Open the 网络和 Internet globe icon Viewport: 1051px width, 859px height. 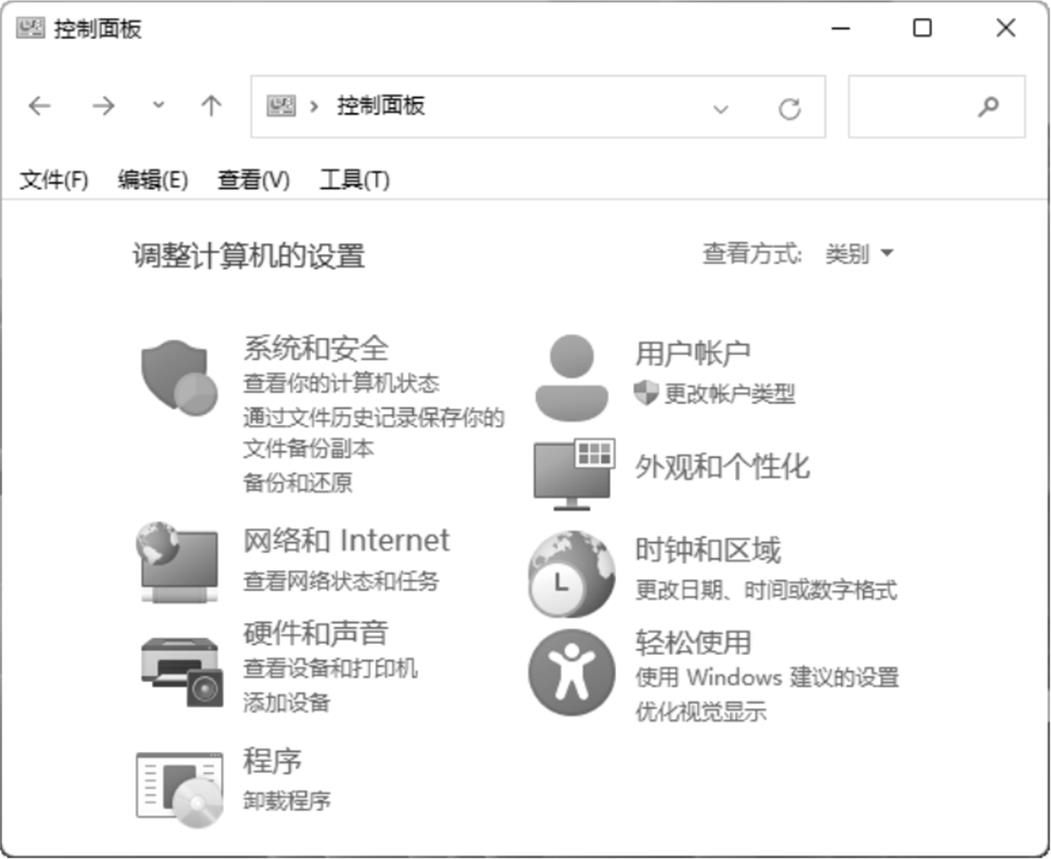[178, 561]
